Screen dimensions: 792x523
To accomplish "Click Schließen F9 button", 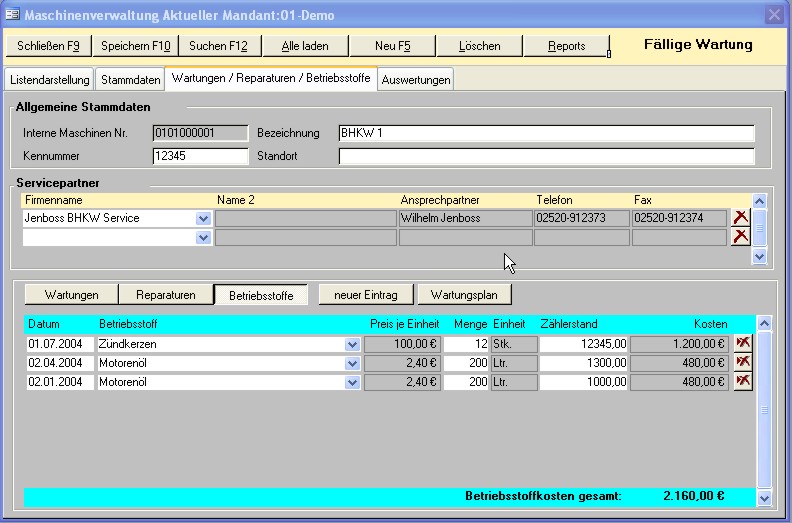I will 48,46.
